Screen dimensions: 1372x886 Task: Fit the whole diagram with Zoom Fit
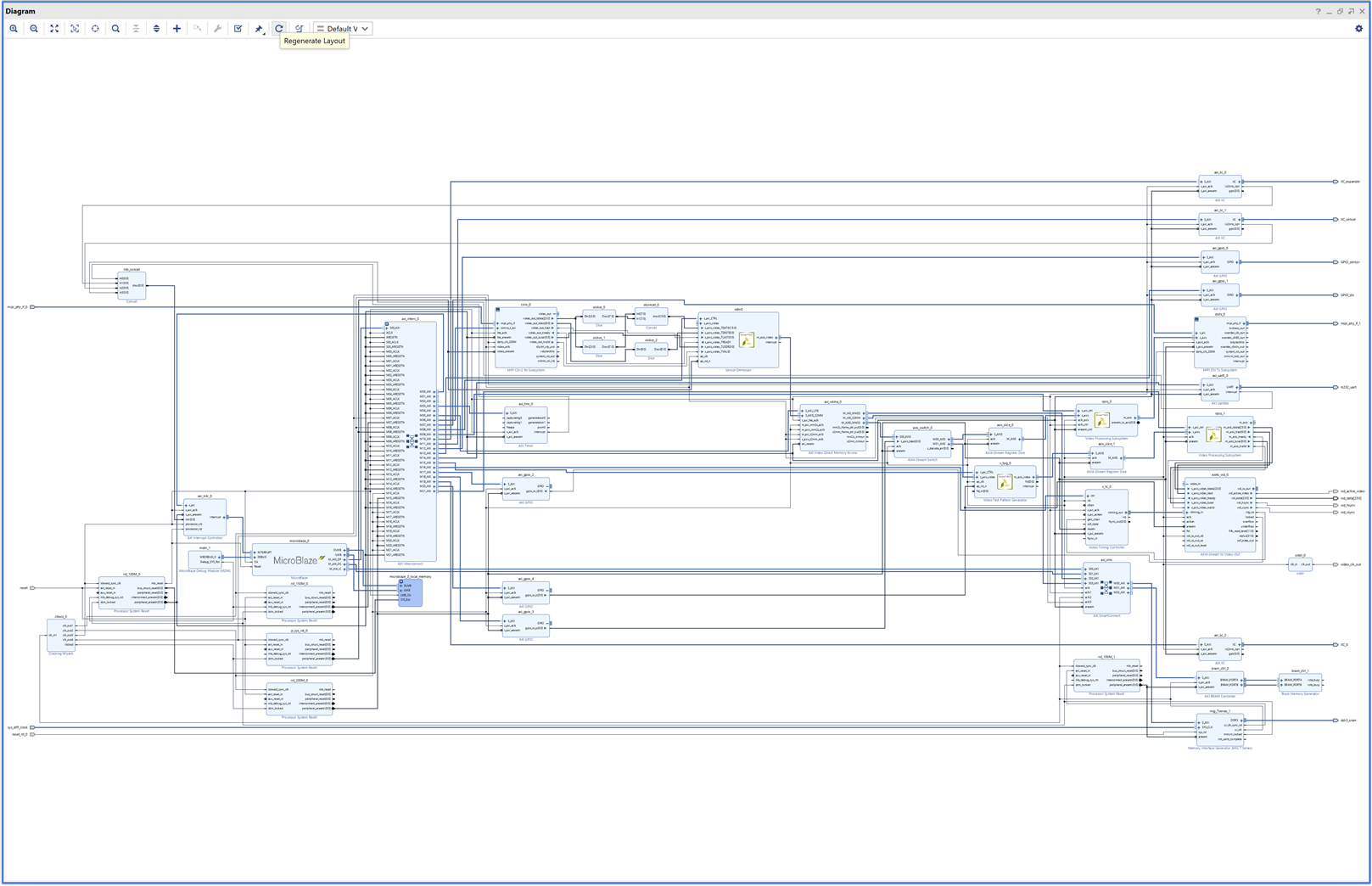pyautogui.click(x=54, y=29)
